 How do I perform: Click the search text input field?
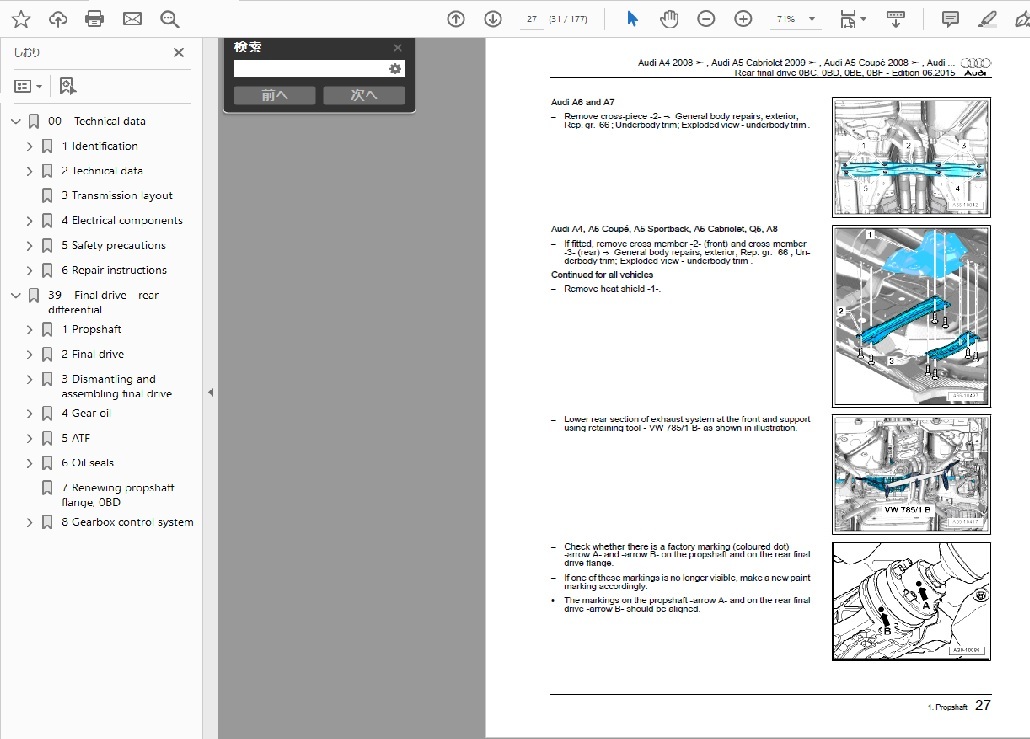(310, 68)
